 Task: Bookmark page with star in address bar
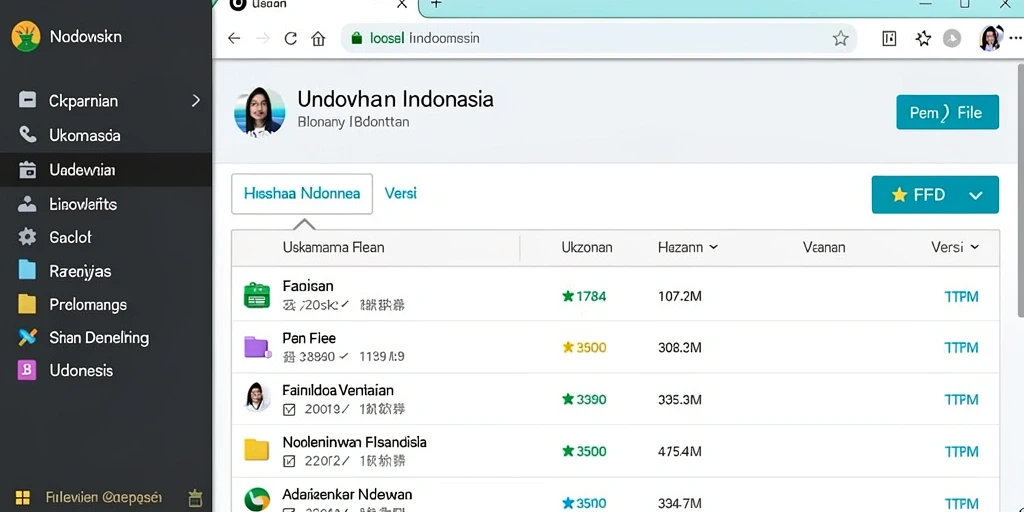point(840,39)
